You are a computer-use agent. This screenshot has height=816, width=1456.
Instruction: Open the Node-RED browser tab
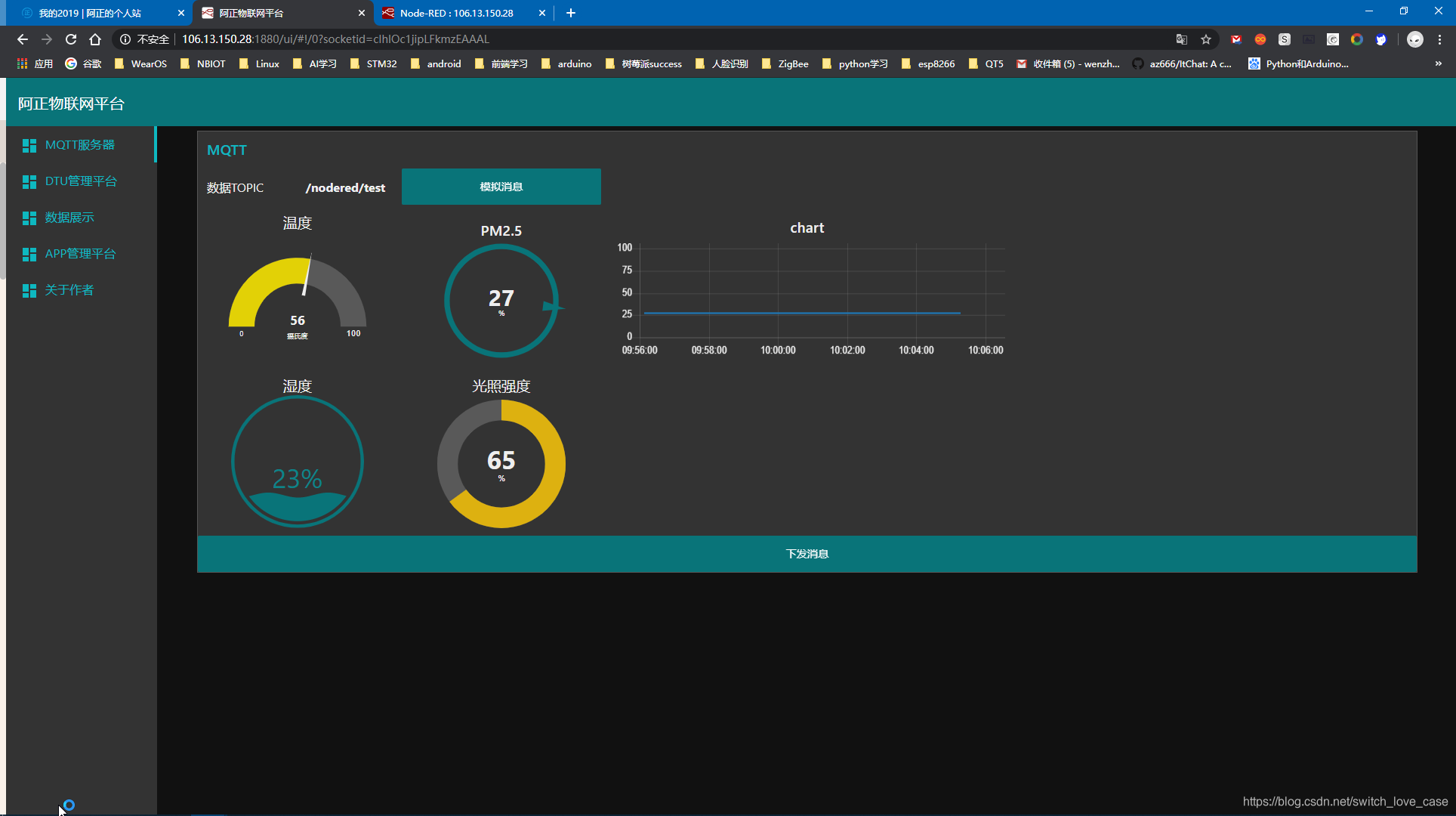click(x=456, y=13)
